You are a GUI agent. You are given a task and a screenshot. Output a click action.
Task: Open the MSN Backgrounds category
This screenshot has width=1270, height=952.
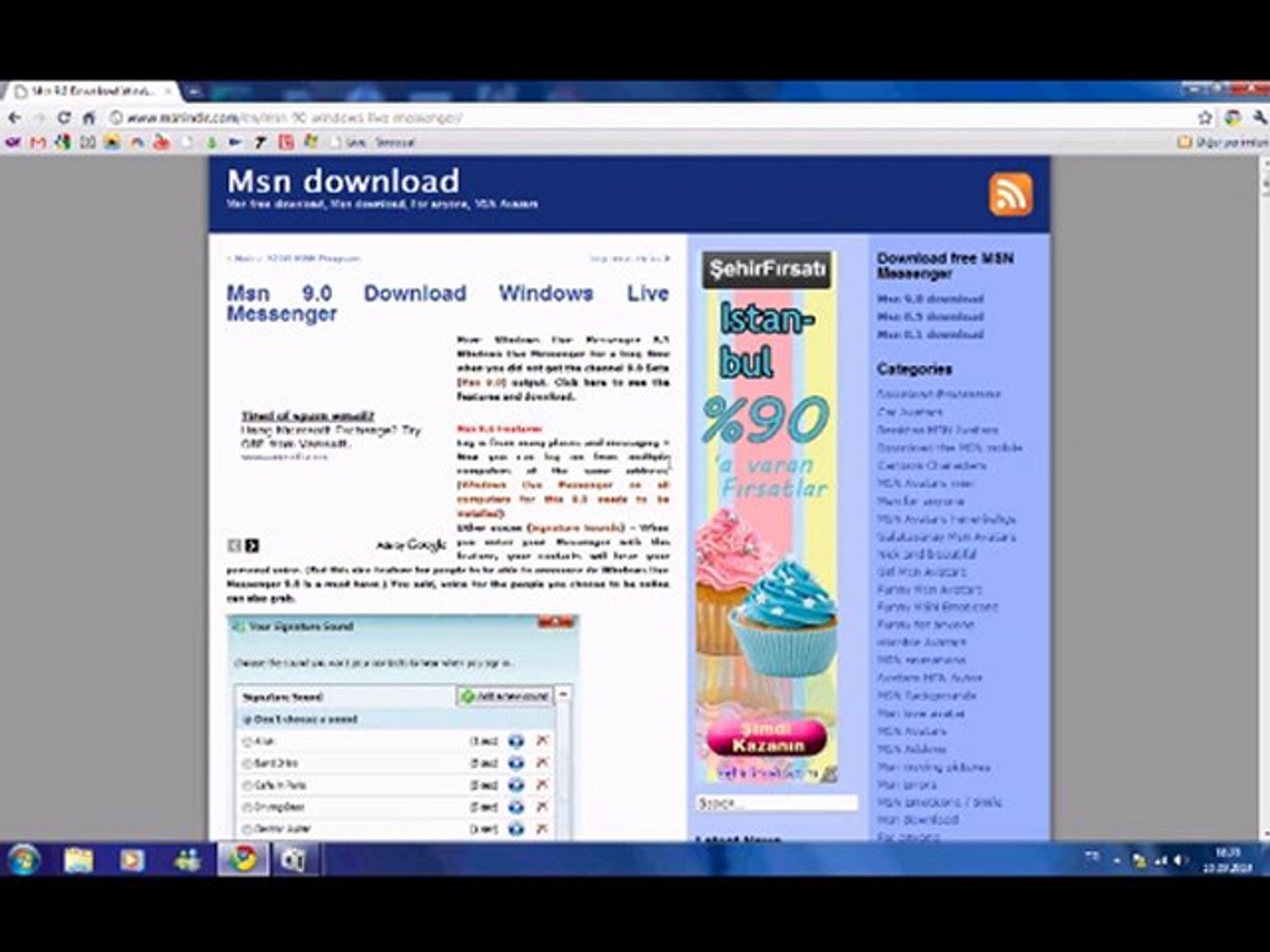pos(926,695)
